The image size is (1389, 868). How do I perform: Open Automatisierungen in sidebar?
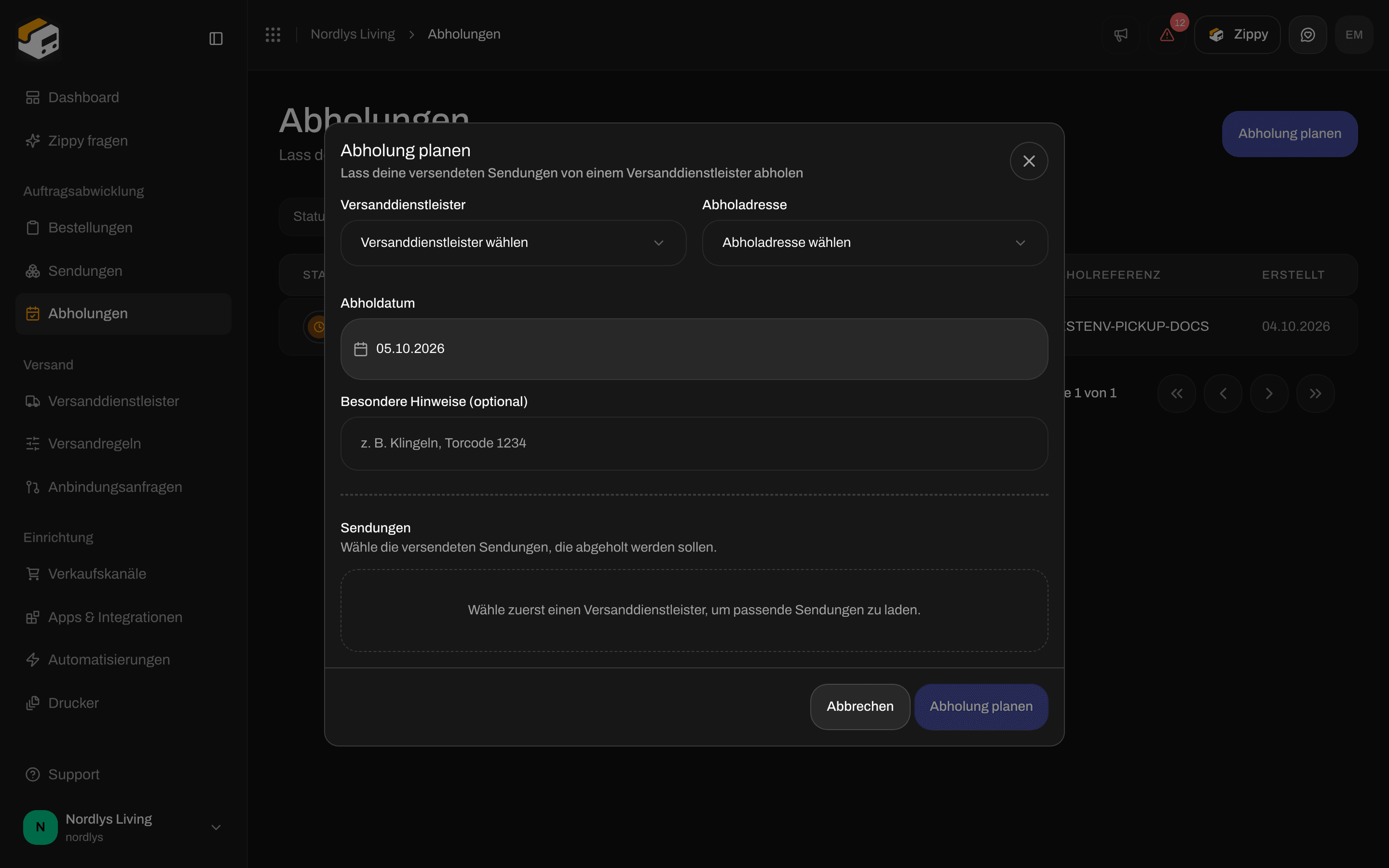(x=123, y=660)
